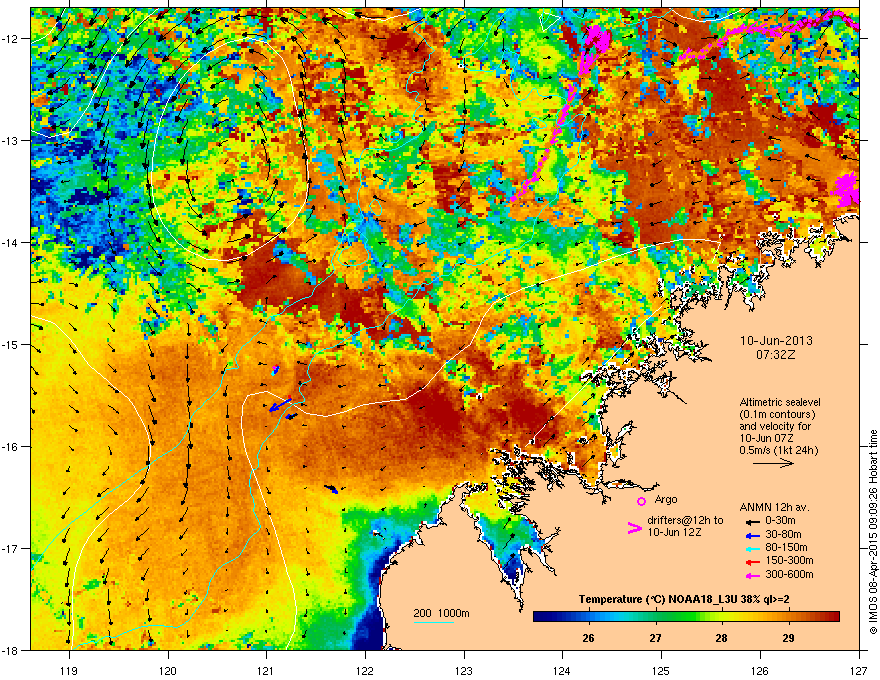The height and width of the screenshot is (680, 880).
Task: Click the '0.5m/s (1kt 24h)' scale text
Action: (x=778, y=450)
